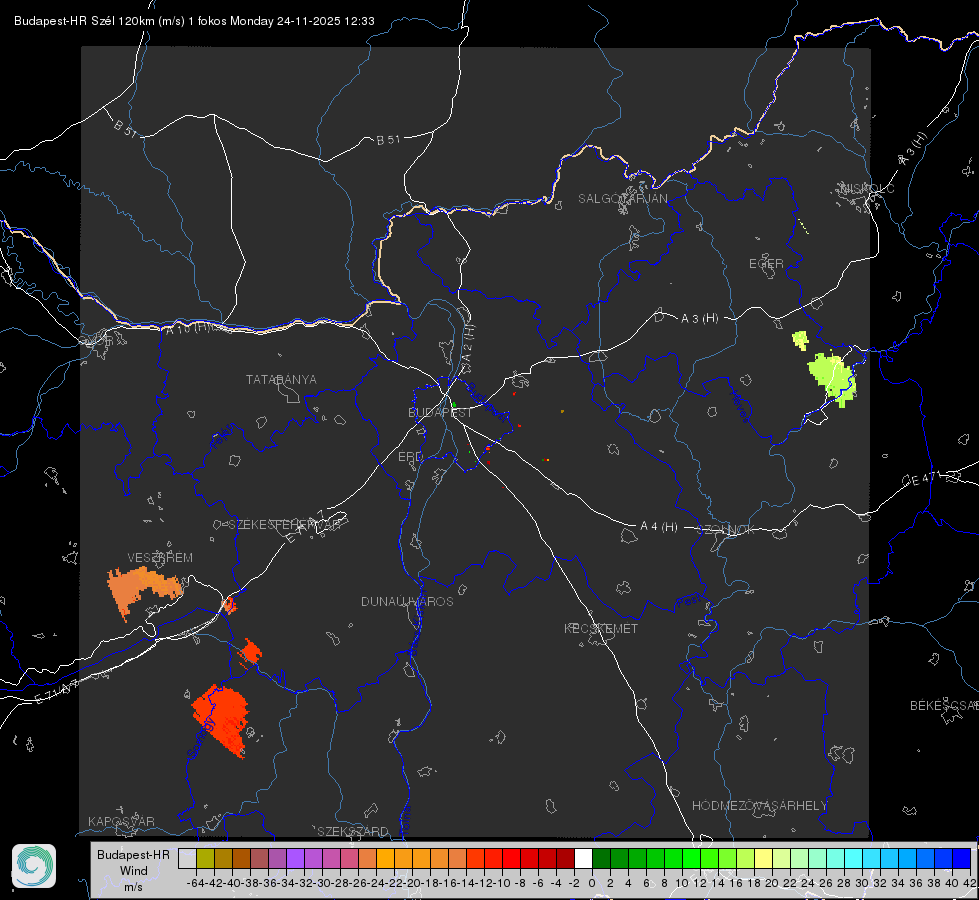The width and height of the screenshot is (979, 900).
Task: Select the SALGOTARJAN city label
Action: (x=622, y=199)
